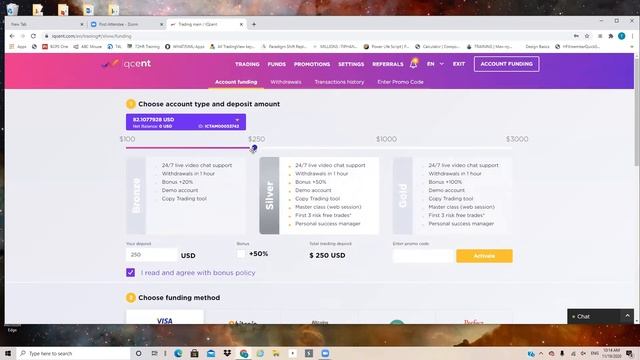The height and width of the screenshot is (360, 640).
Task: Open the PROMOTIONS menu
Action: pos(312,64)
